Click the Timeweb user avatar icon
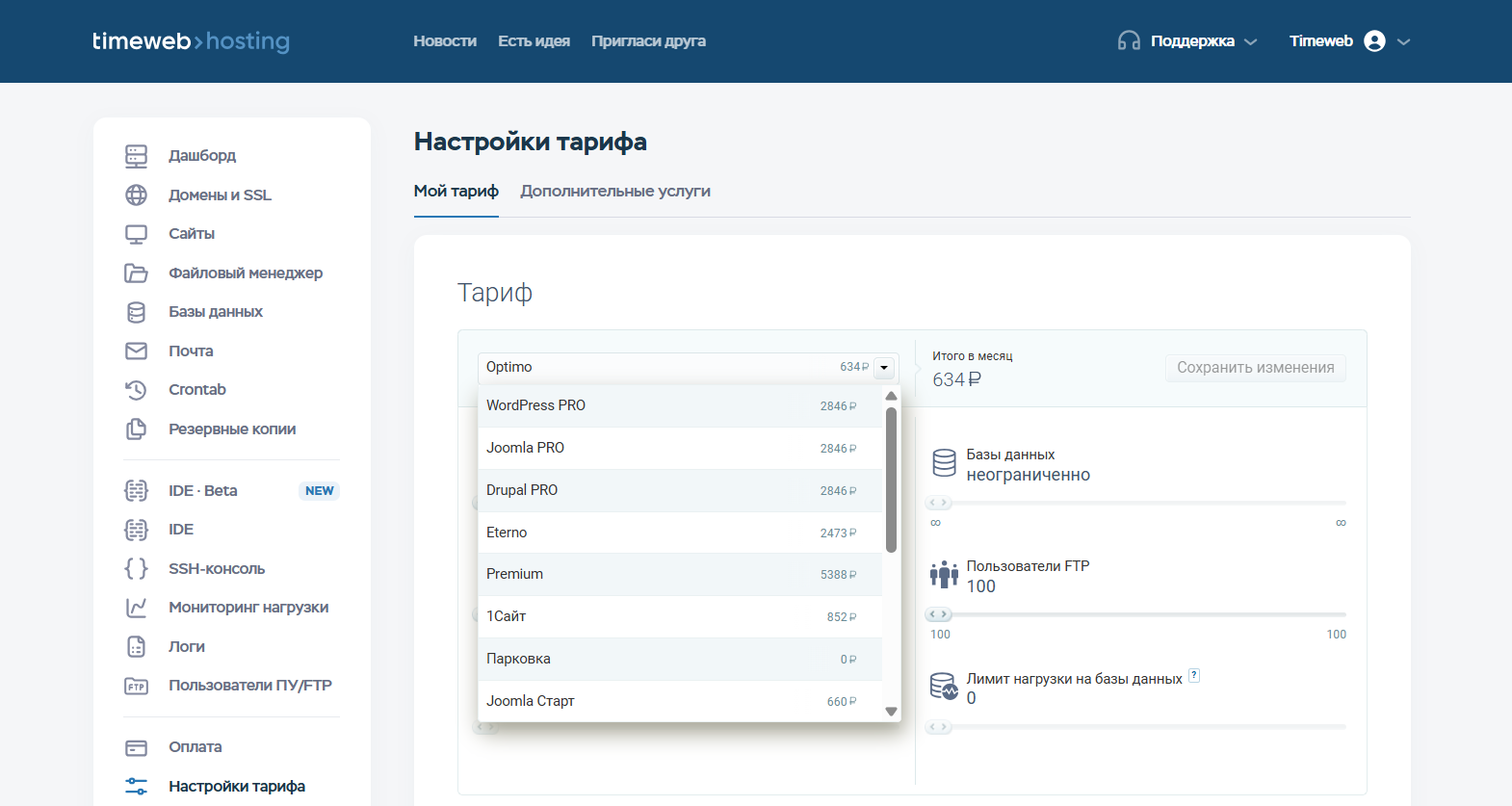This screenshot has width=1512, height=806. coord(1375,41)
